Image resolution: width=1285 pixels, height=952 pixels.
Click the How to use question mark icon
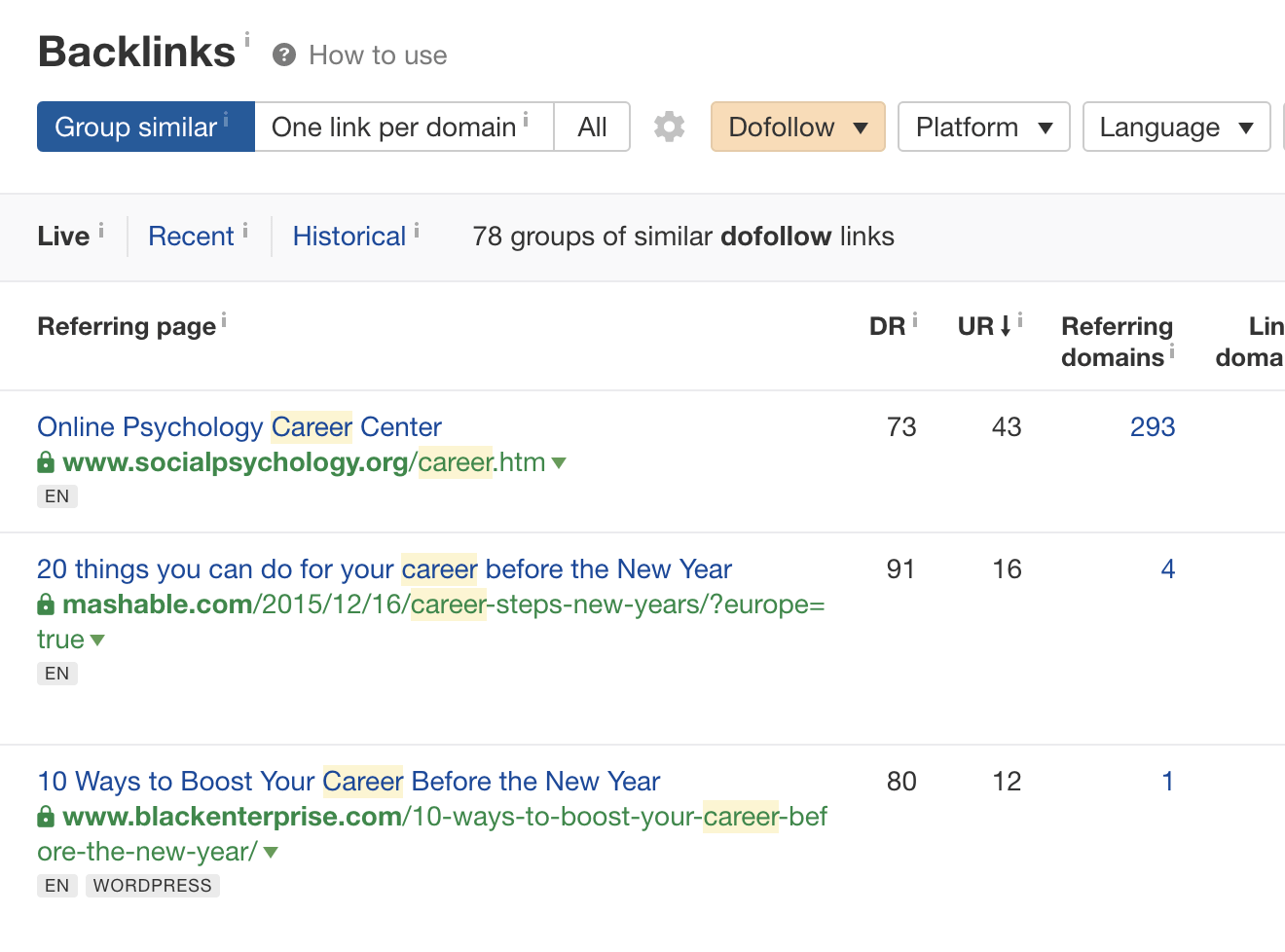(284, 55)
